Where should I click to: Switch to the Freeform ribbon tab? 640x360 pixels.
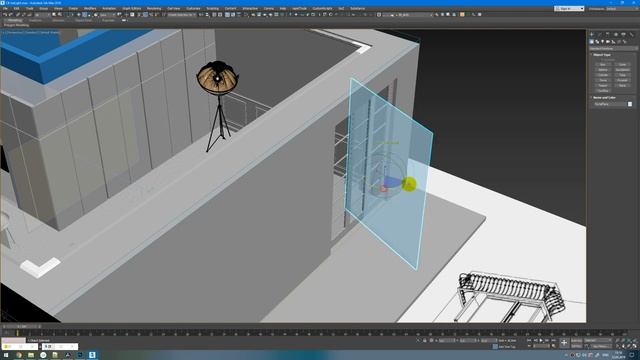[35, 20]
